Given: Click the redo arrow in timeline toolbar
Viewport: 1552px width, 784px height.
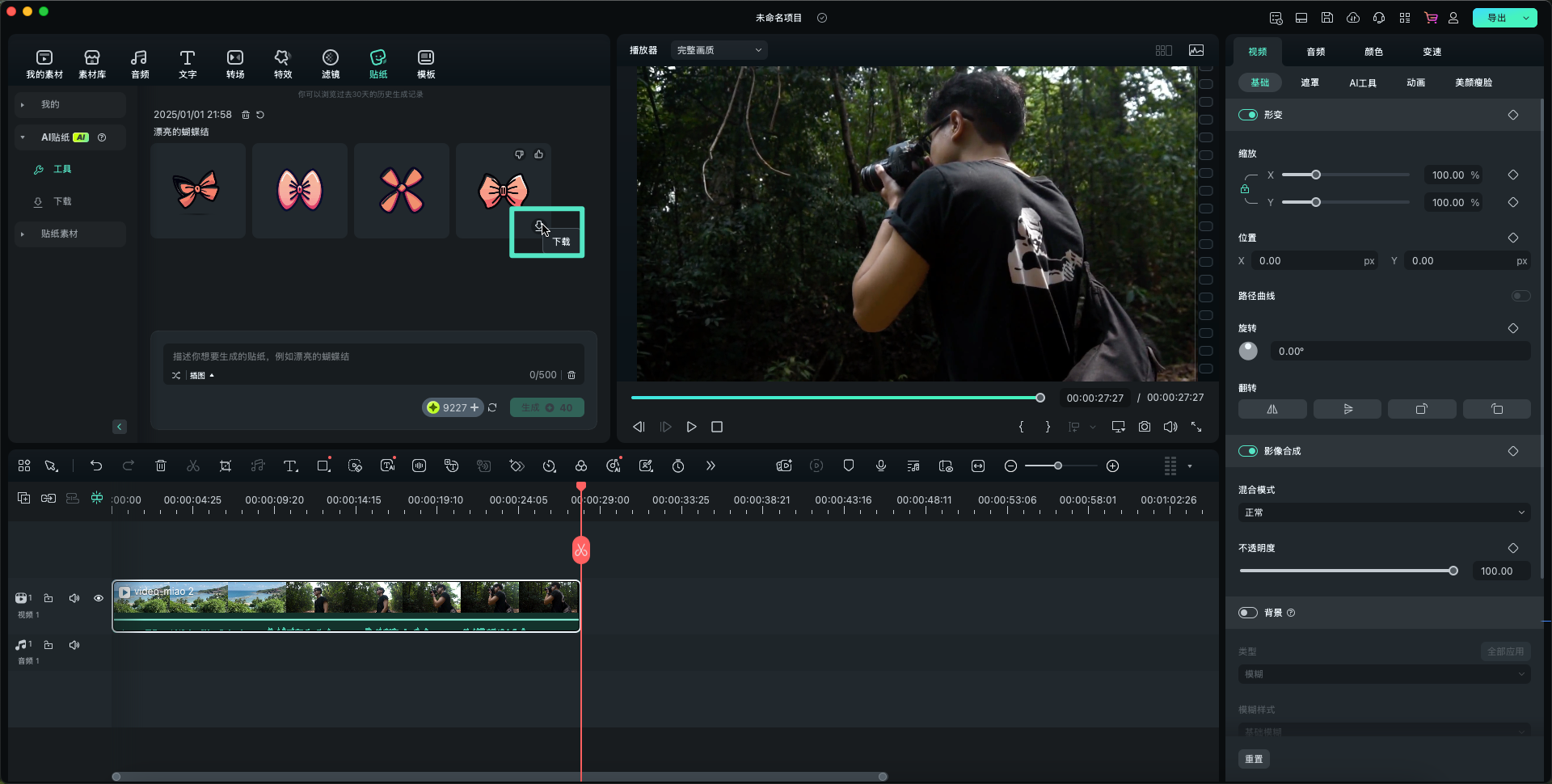Looking at the screenshot, I should (129, 466).
